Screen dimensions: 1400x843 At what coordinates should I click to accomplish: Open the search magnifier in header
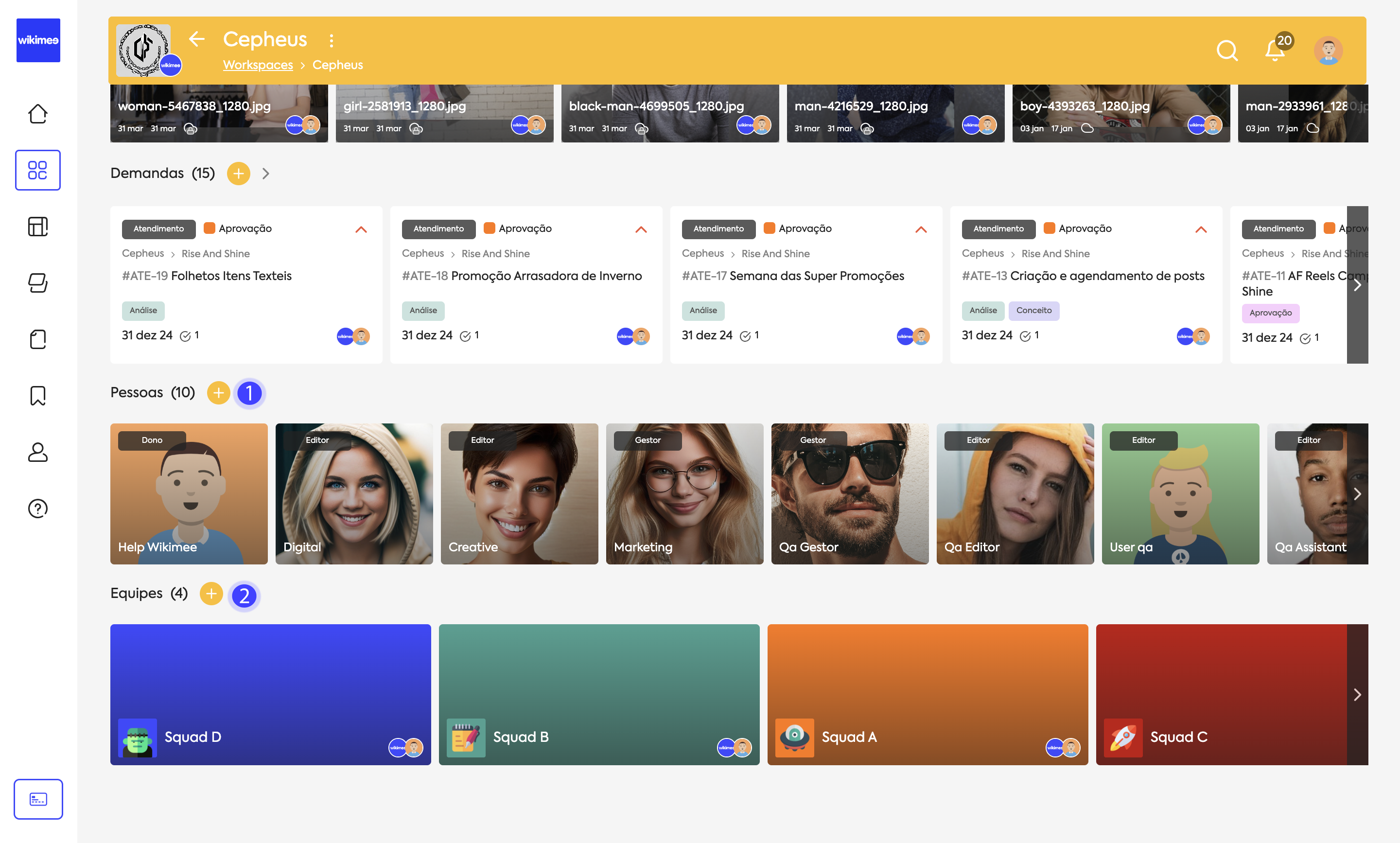(1226, 51)
